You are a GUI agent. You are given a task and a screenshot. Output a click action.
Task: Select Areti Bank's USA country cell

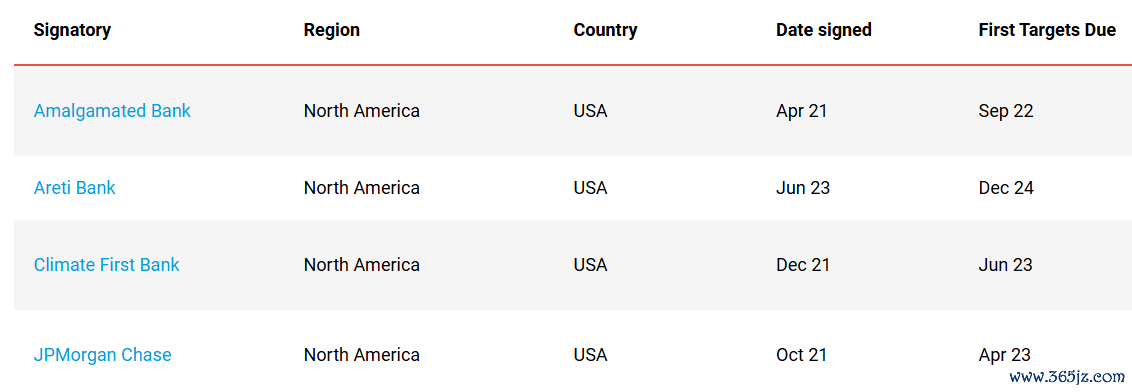[x=591, y=188]
